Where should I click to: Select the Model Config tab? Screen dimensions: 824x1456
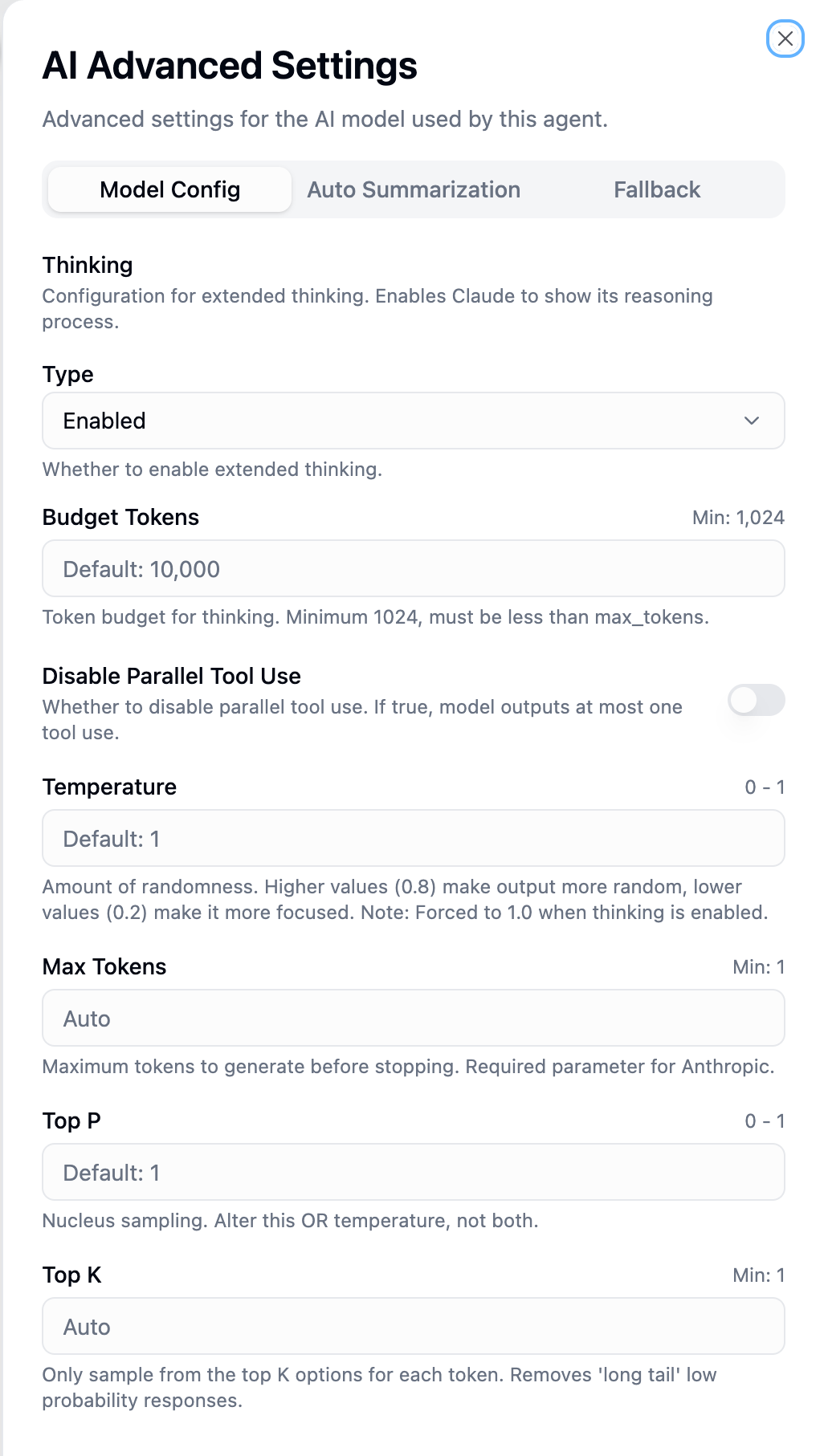169,189
